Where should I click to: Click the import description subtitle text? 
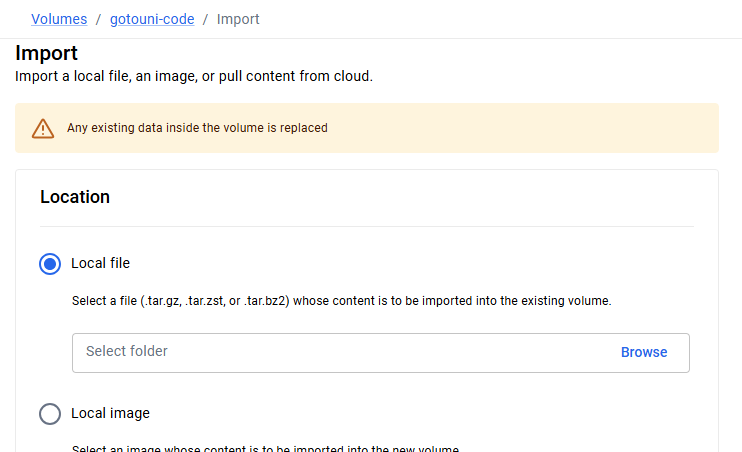click(194, 76)
